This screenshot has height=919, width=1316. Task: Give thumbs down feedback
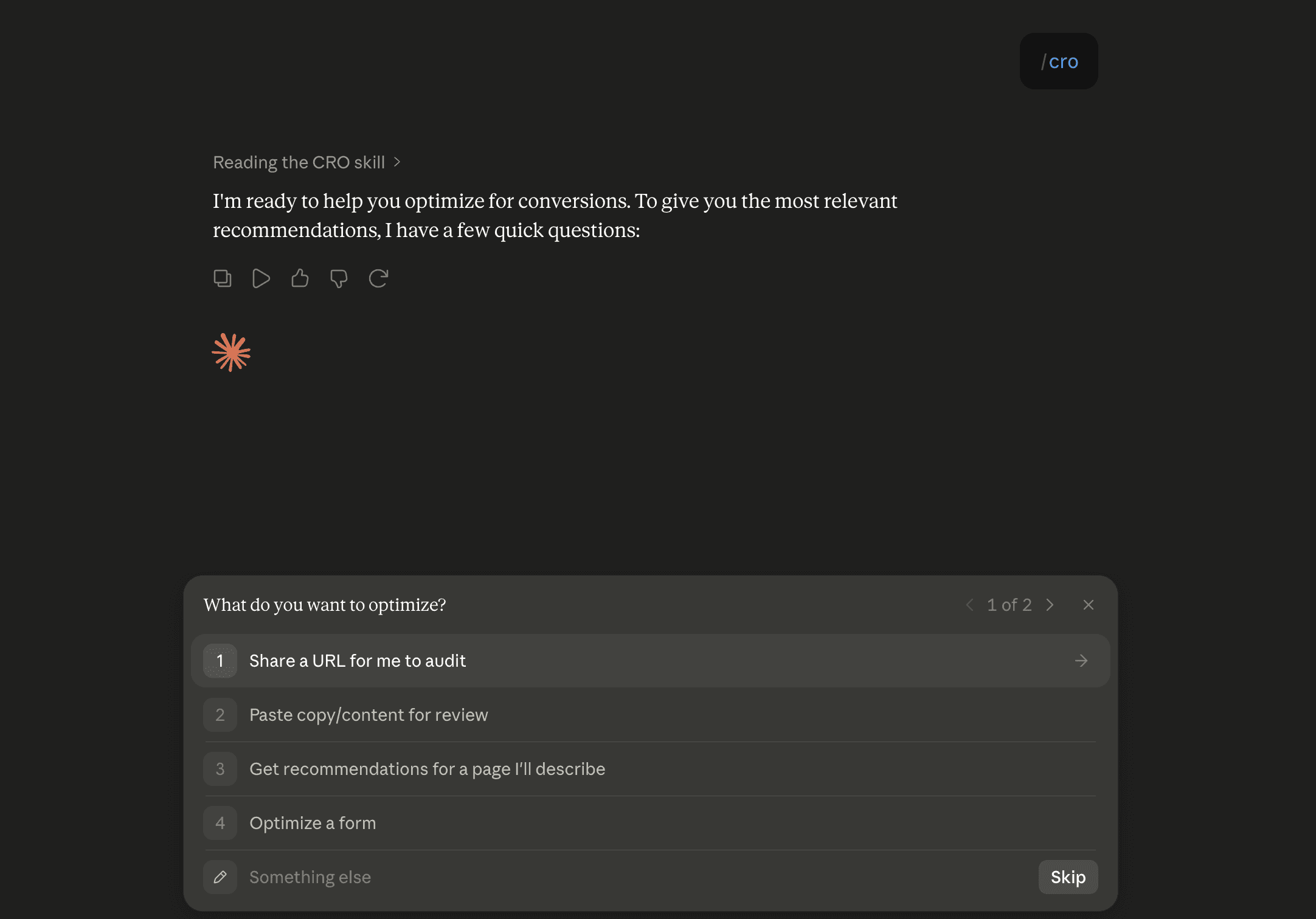(339, 278)
